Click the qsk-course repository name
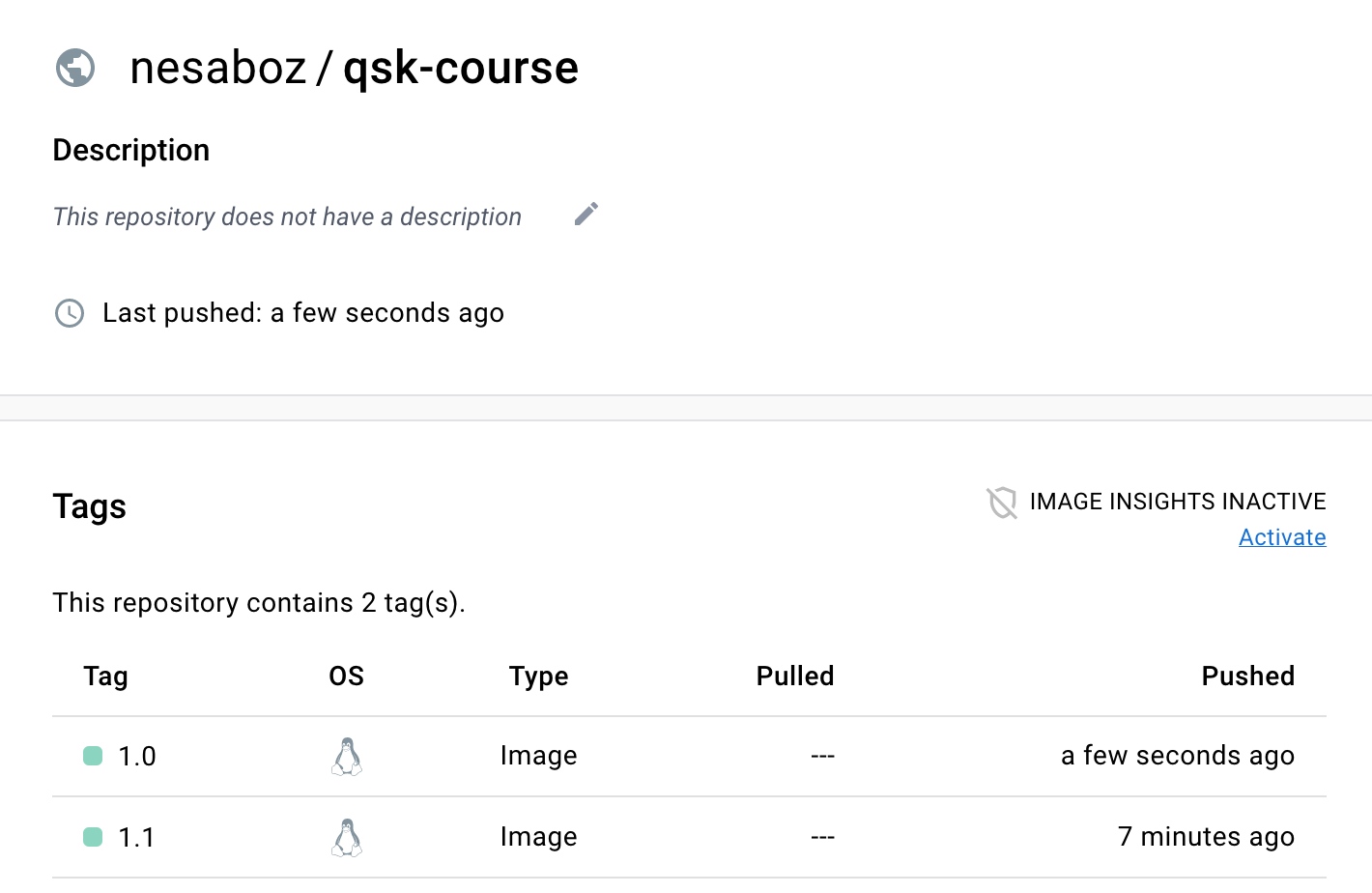Viewport: 1372px width, 893px height. point(461,68)
